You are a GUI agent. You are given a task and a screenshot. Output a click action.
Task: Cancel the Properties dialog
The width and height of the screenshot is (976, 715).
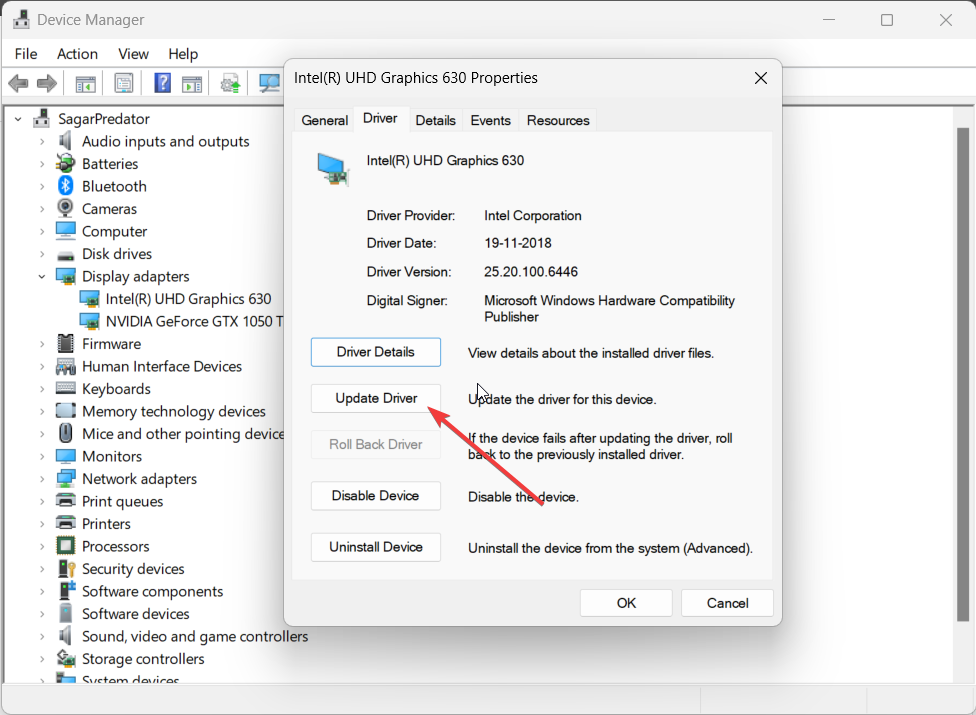tap(727, 603)
